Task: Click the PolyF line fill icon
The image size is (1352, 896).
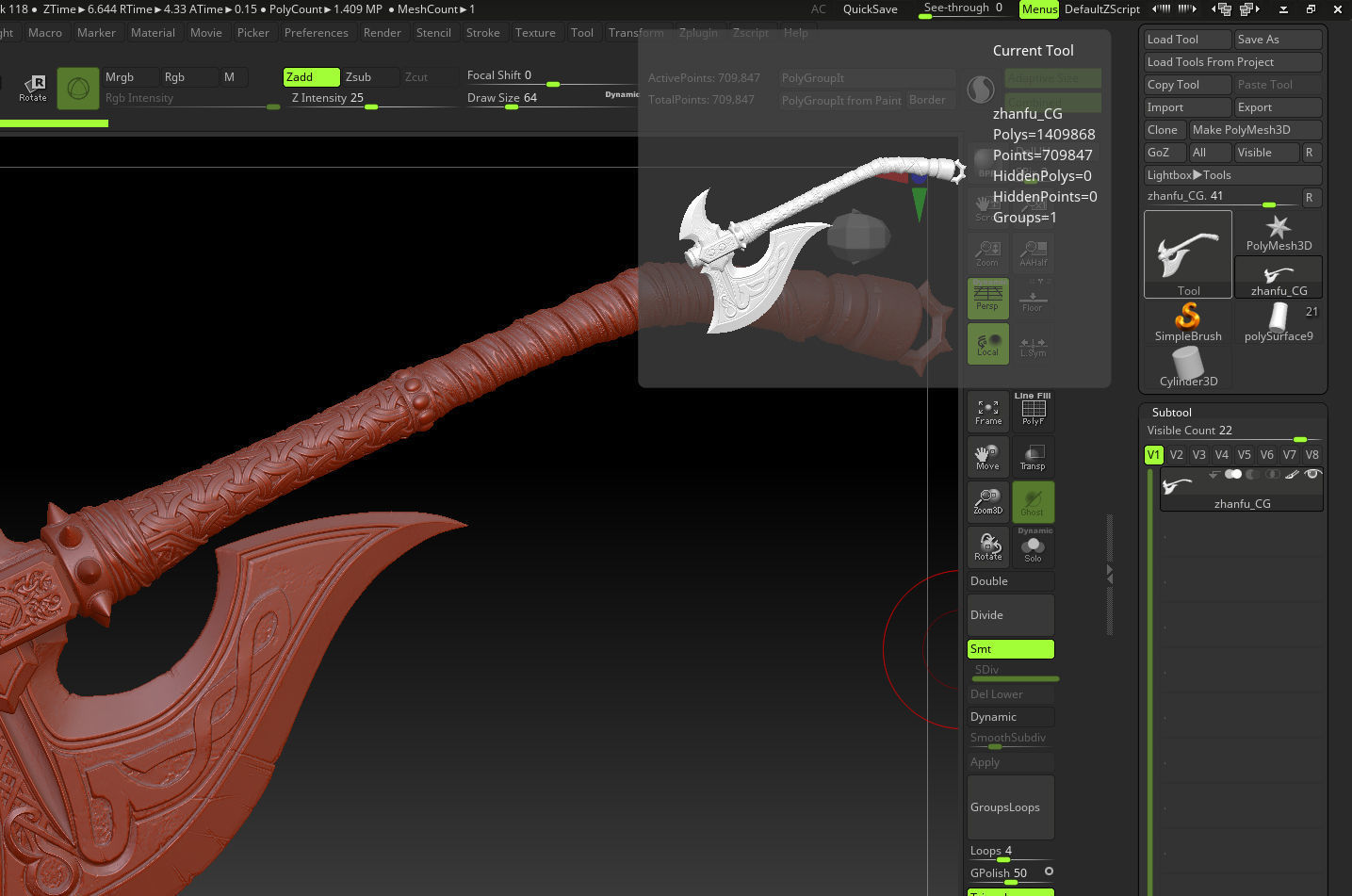Action: point(1033,411)
